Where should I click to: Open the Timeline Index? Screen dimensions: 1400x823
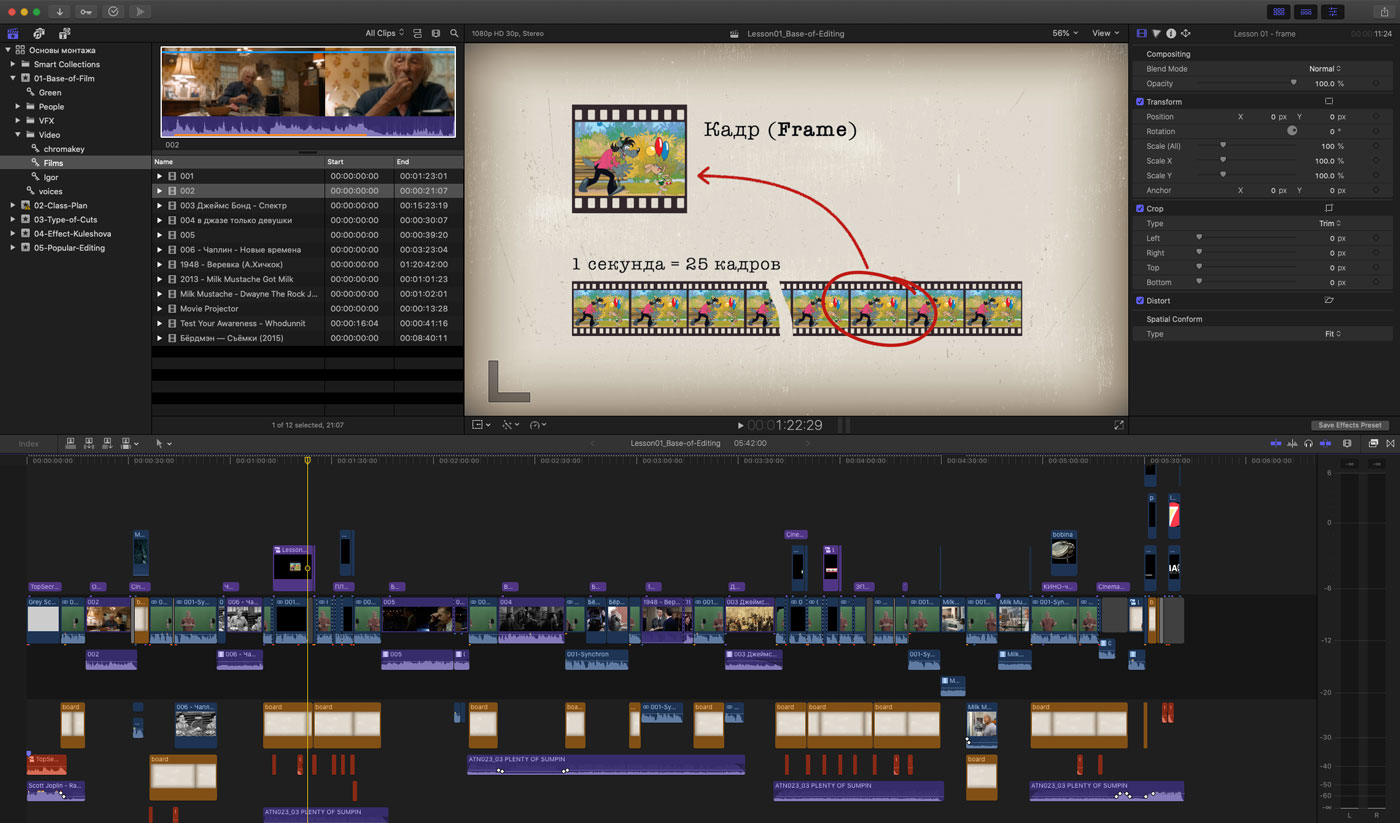coord(29,443)
